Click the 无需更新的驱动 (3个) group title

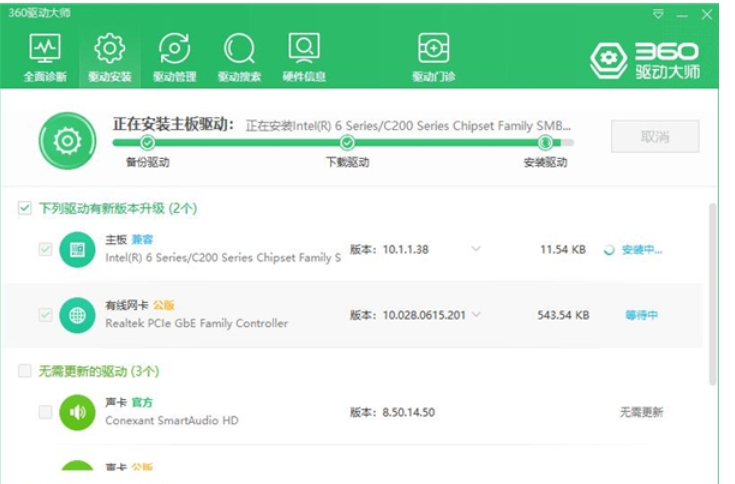coord(99,372)
